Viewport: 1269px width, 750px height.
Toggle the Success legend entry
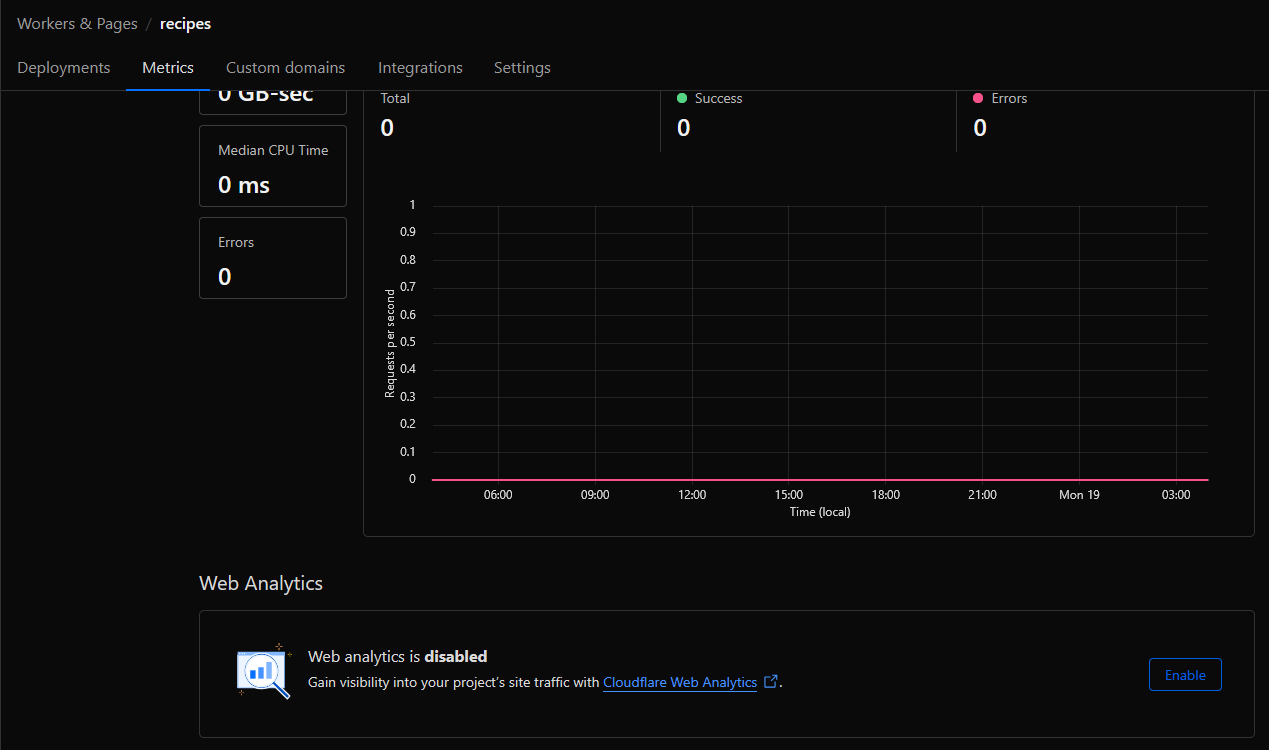coord(709,98)
